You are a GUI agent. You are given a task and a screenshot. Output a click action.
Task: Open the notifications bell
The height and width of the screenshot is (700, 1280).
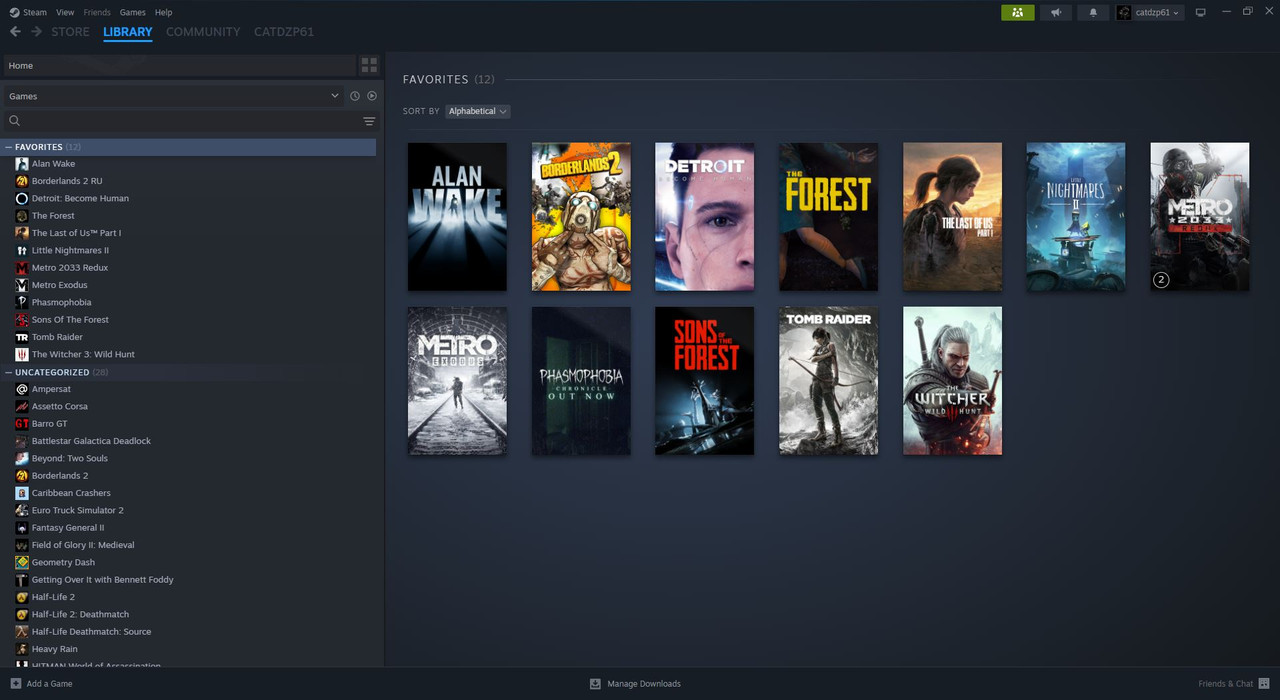pos(1093,12)
